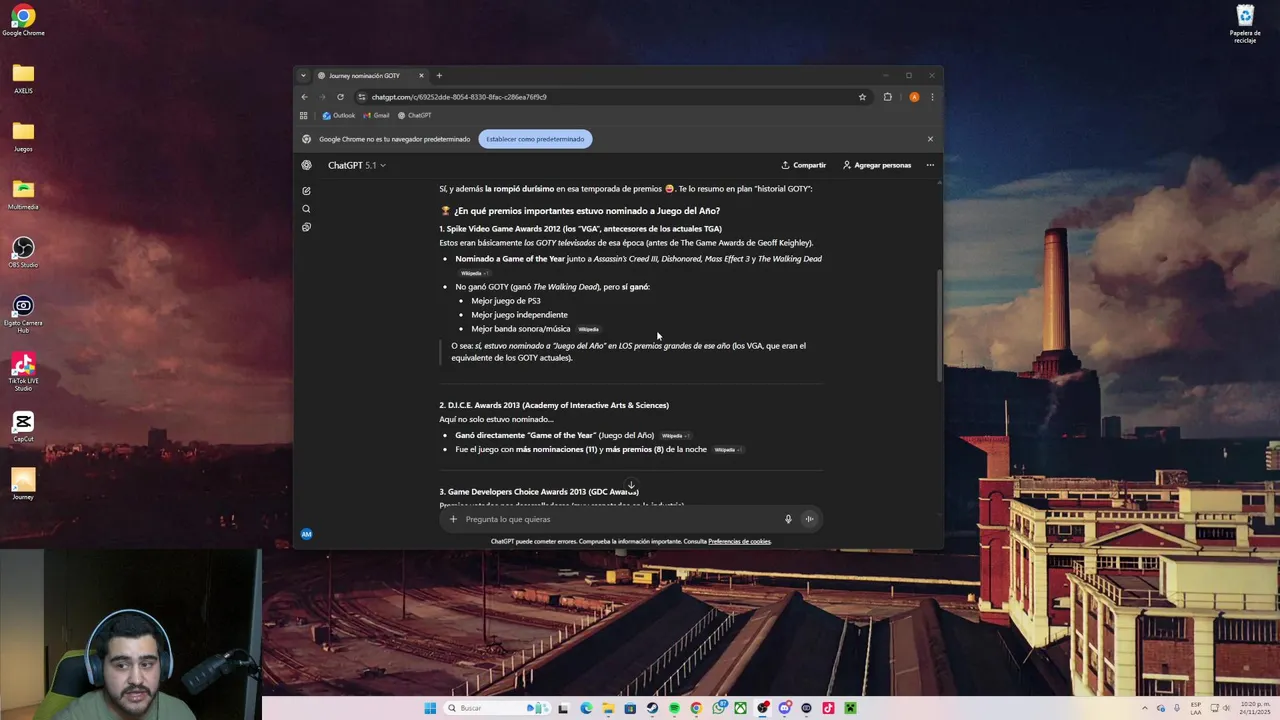Open Wikipedia citation after Ganó directamente Game of the Year
1280x720 pixels.
(x=675, y=436)
